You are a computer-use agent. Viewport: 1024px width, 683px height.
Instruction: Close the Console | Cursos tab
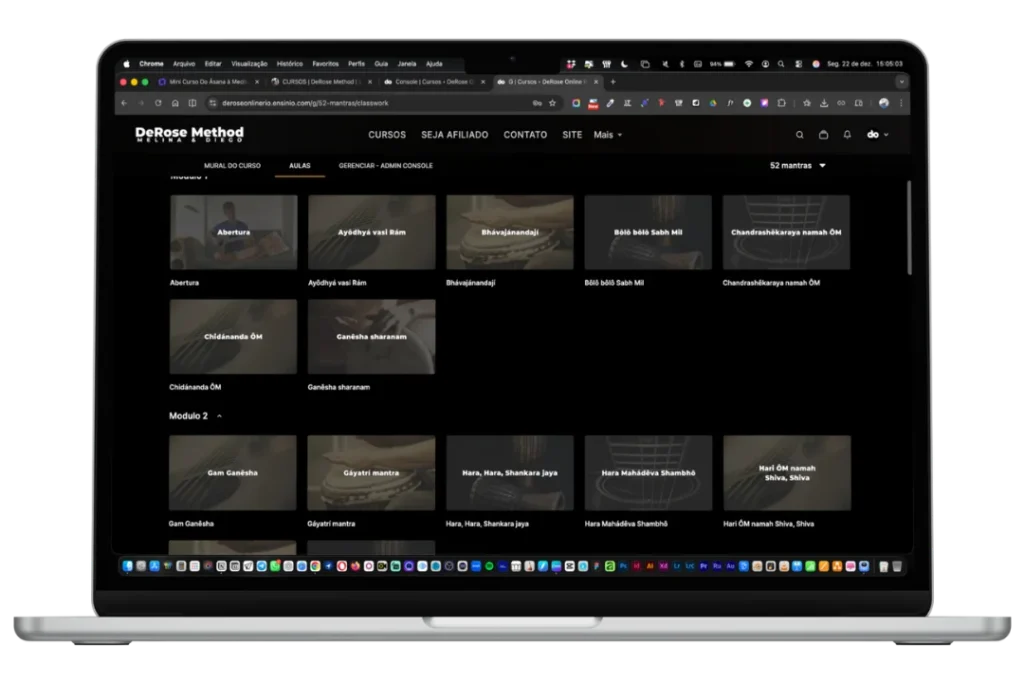pos(483,82)
